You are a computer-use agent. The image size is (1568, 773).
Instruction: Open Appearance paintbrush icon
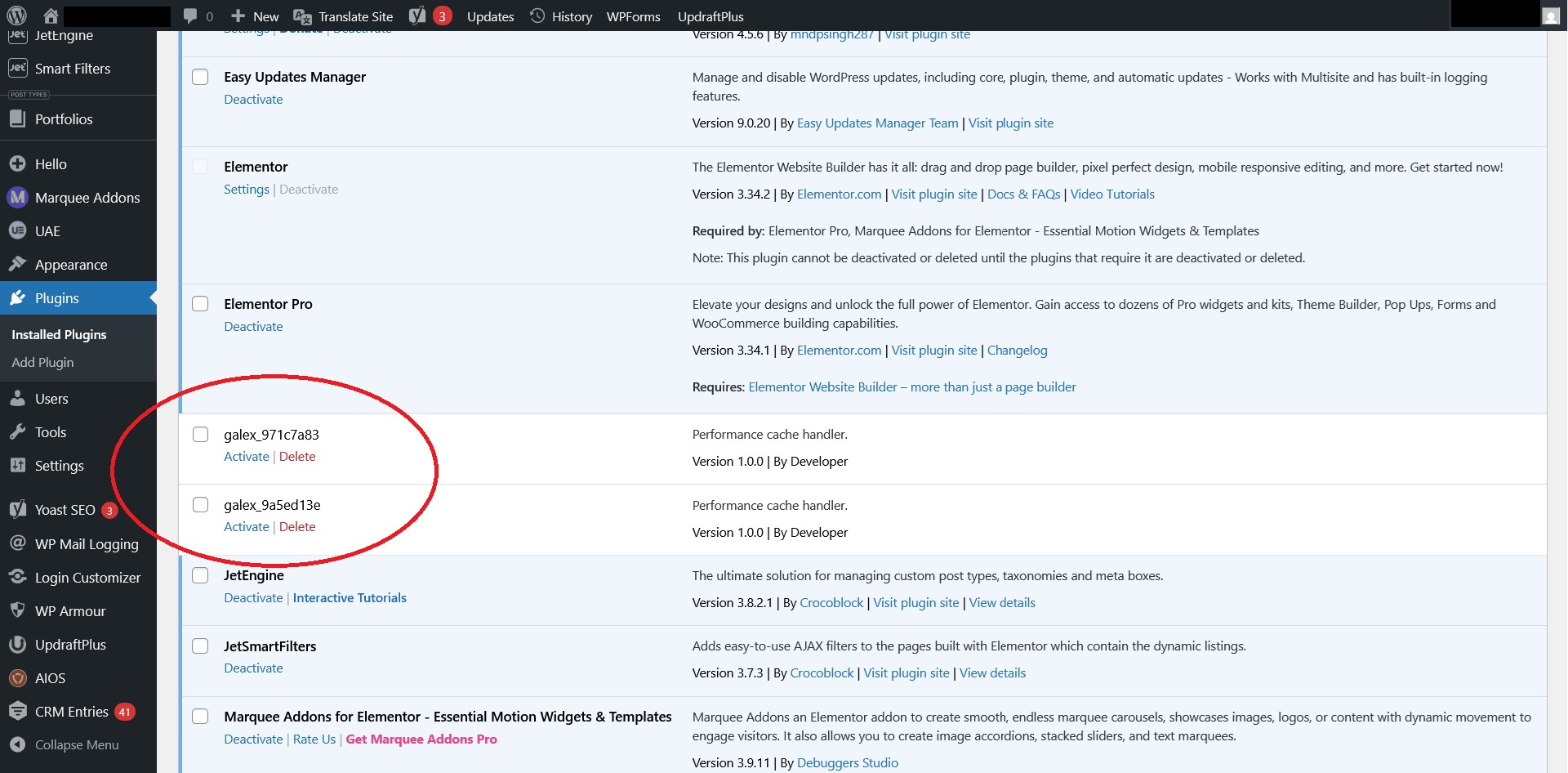coord(18,265)
